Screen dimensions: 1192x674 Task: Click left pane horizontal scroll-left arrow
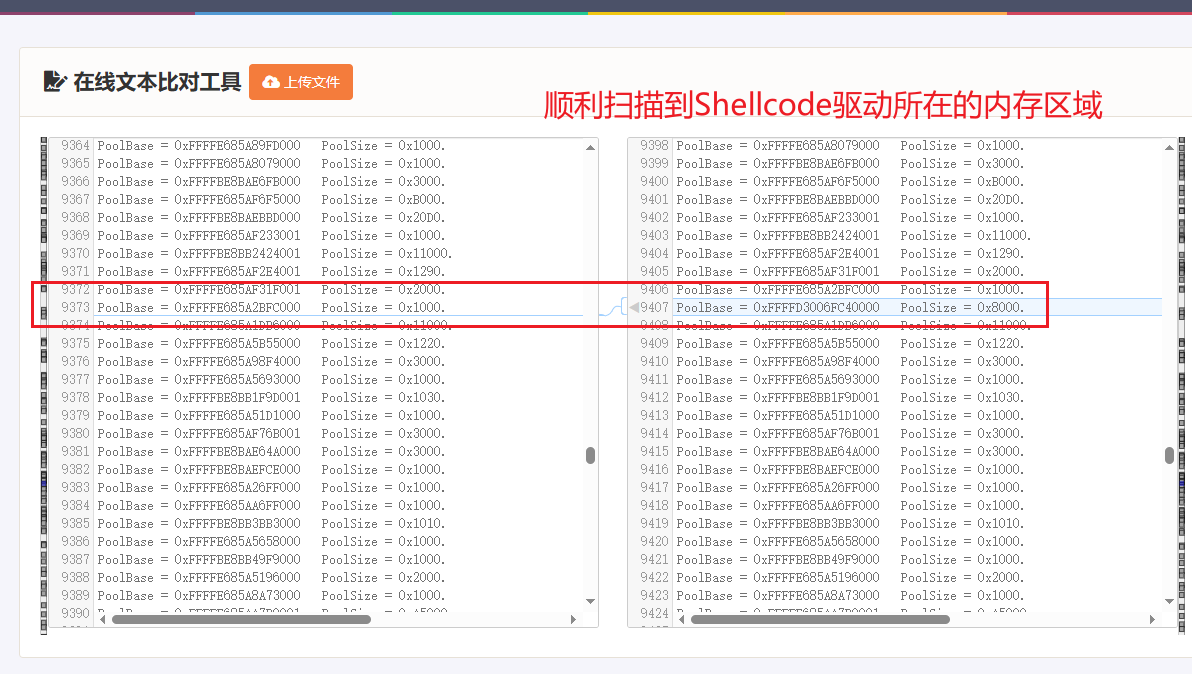(103, 619)
